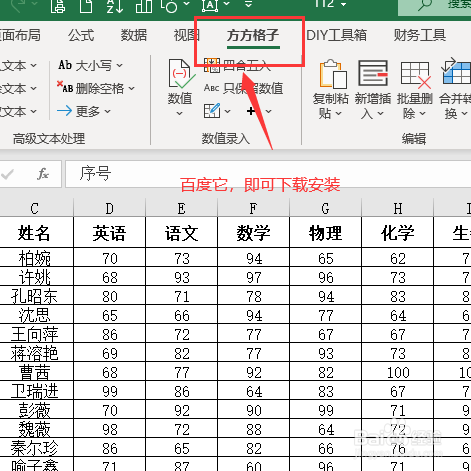
Task: Click the bar chart icon in quick access toolbar
Action: 144,6
